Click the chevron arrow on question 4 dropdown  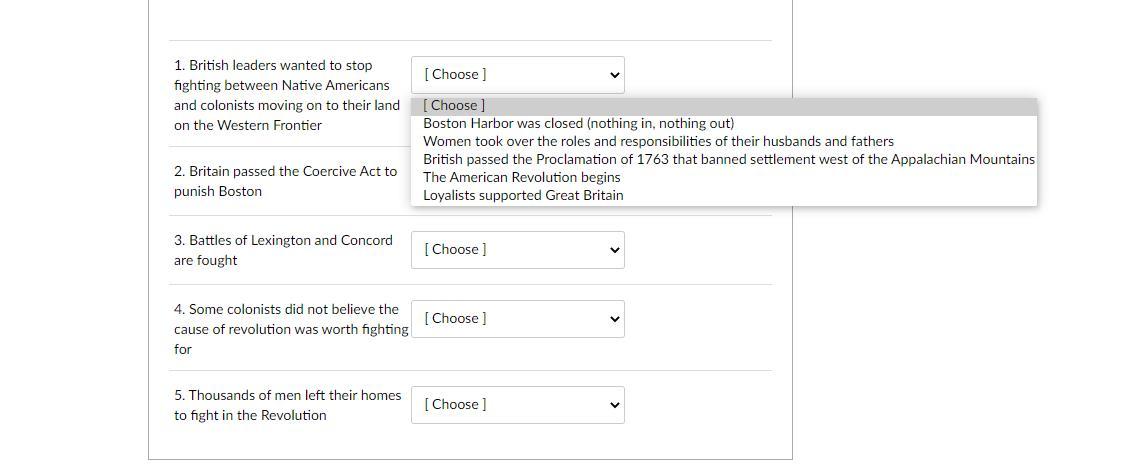point(614,319)
